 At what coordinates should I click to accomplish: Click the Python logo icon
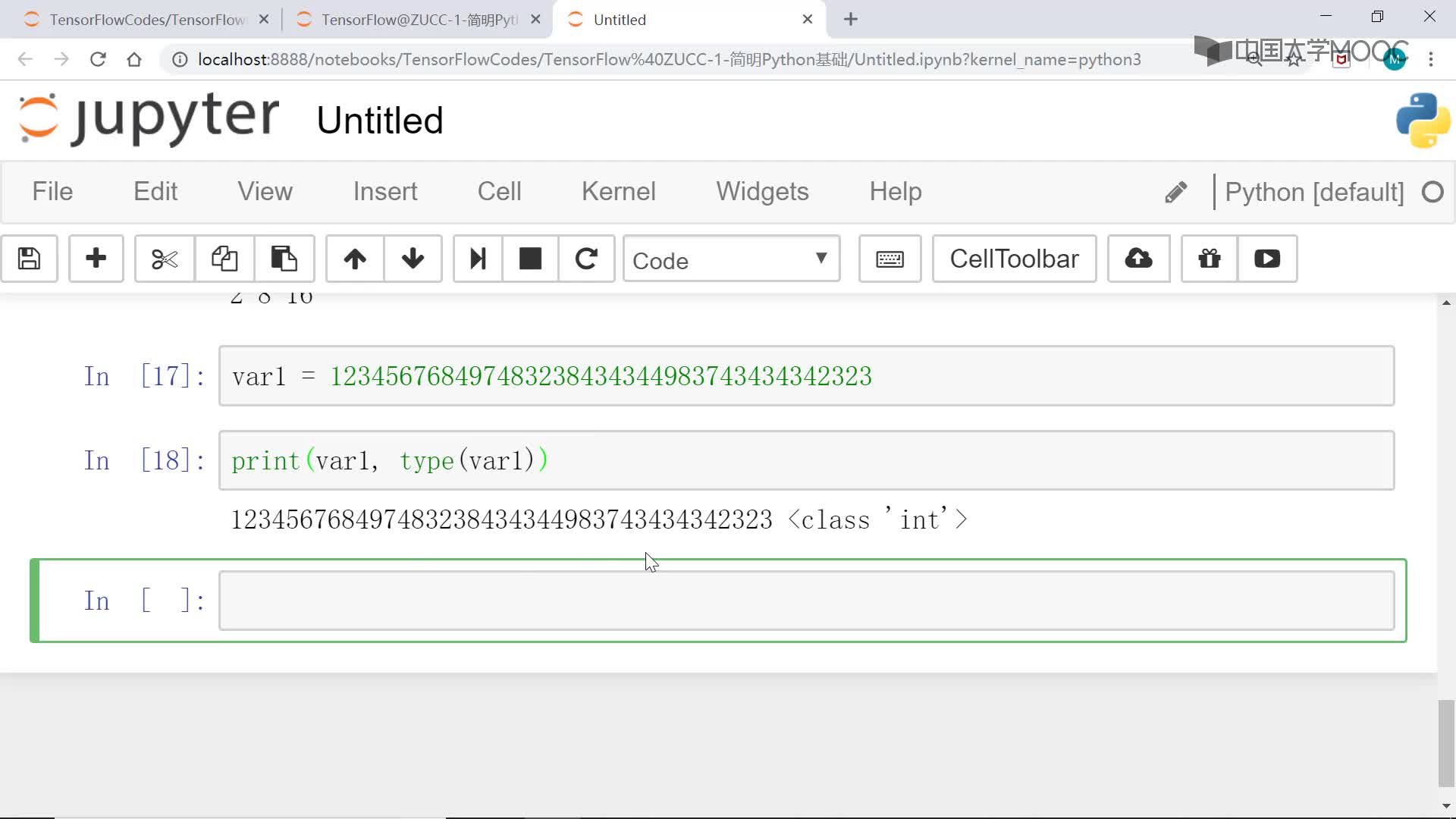[x=1423, y=120]
